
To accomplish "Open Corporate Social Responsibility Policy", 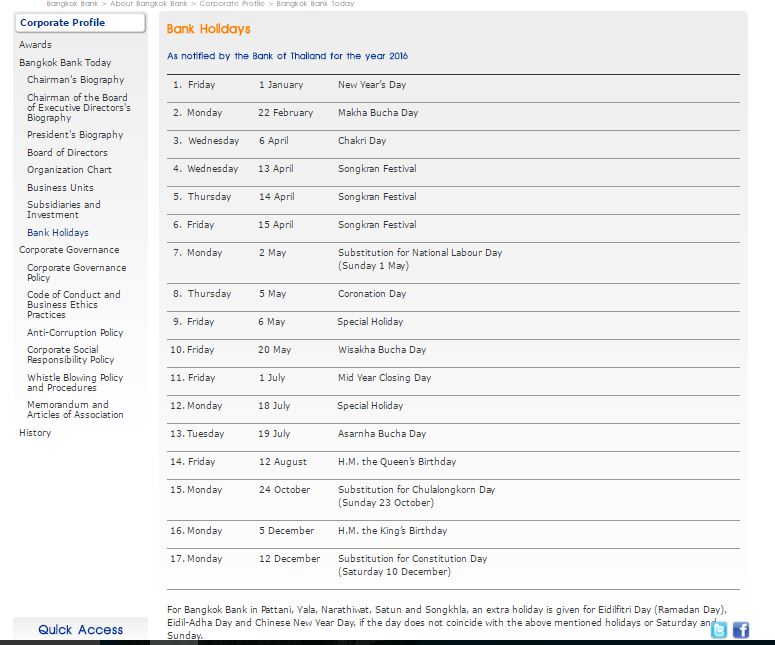I will click(x=71, y=354).
